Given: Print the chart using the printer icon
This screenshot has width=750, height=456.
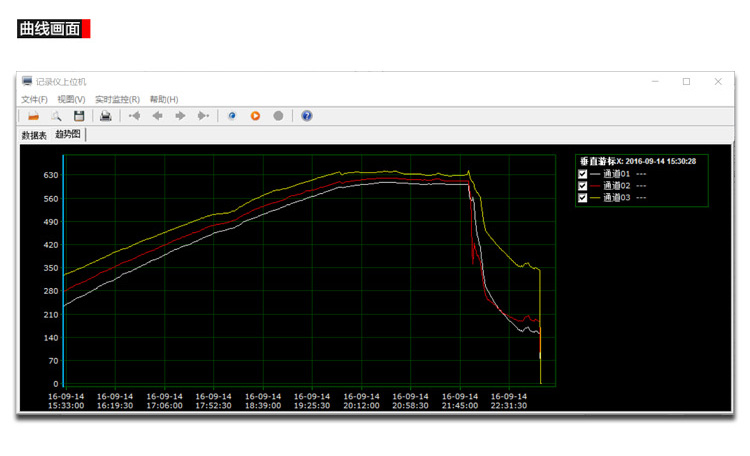Looking at the screenshot, I should point(106,116).
